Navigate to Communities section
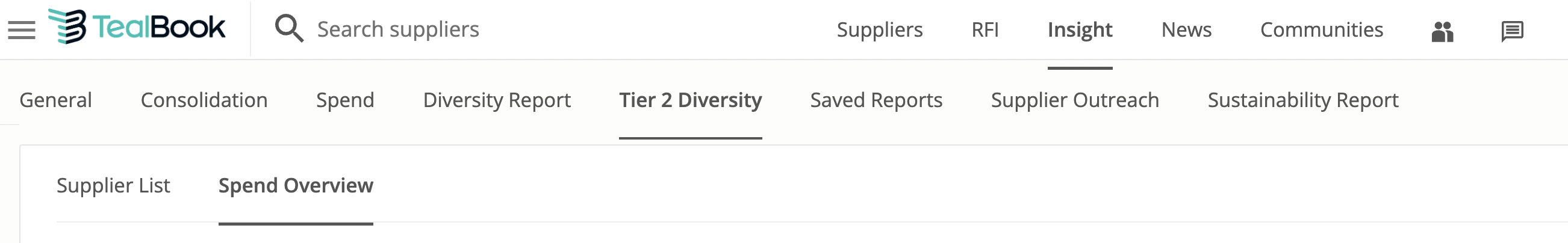Screen dimensions: 1568x243 (1322, 29)
